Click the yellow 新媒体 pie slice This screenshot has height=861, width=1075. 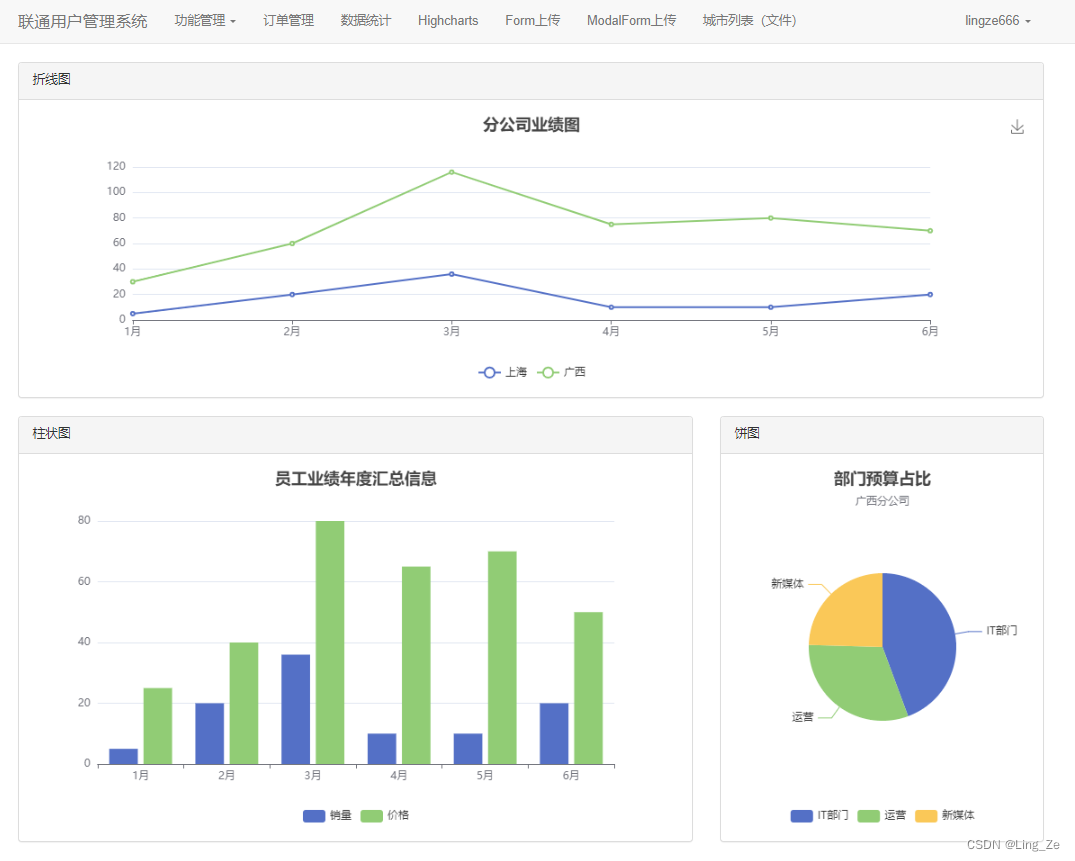851,614
